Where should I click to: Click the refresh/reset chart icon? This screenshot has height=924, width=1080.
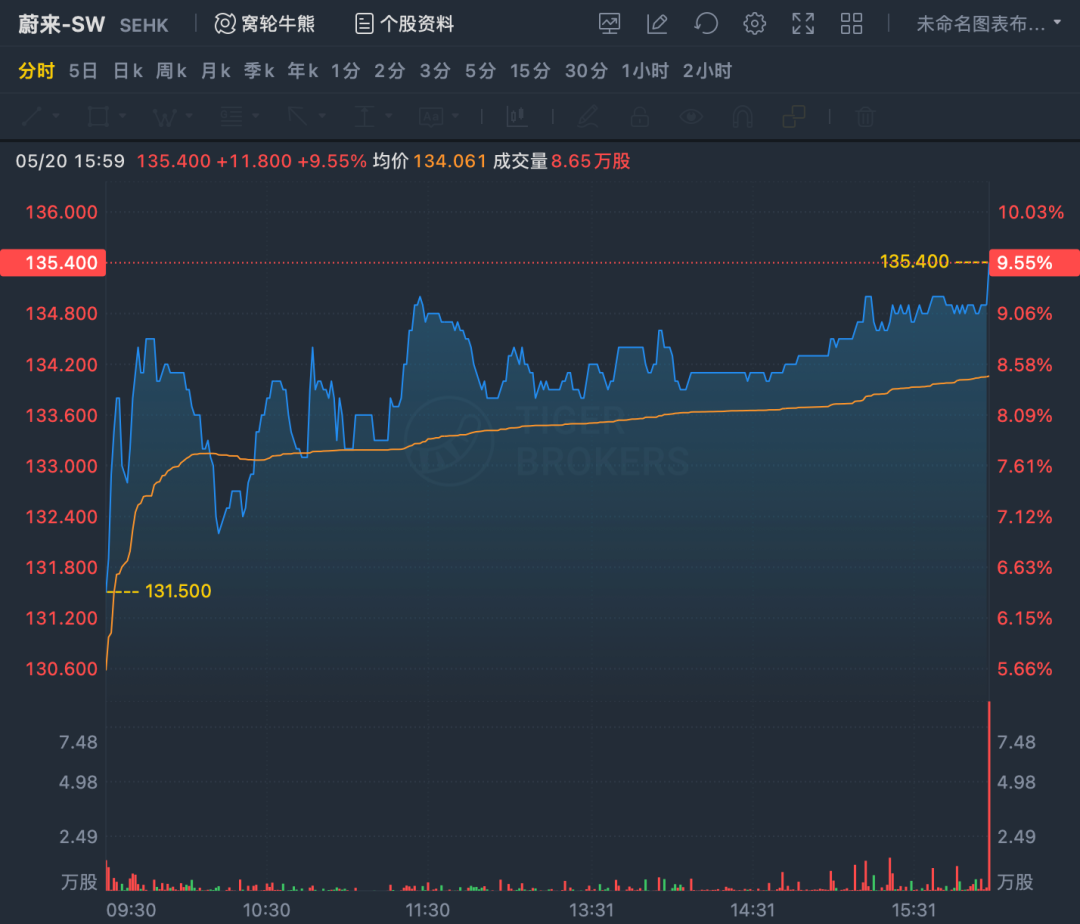coord(706,24)
